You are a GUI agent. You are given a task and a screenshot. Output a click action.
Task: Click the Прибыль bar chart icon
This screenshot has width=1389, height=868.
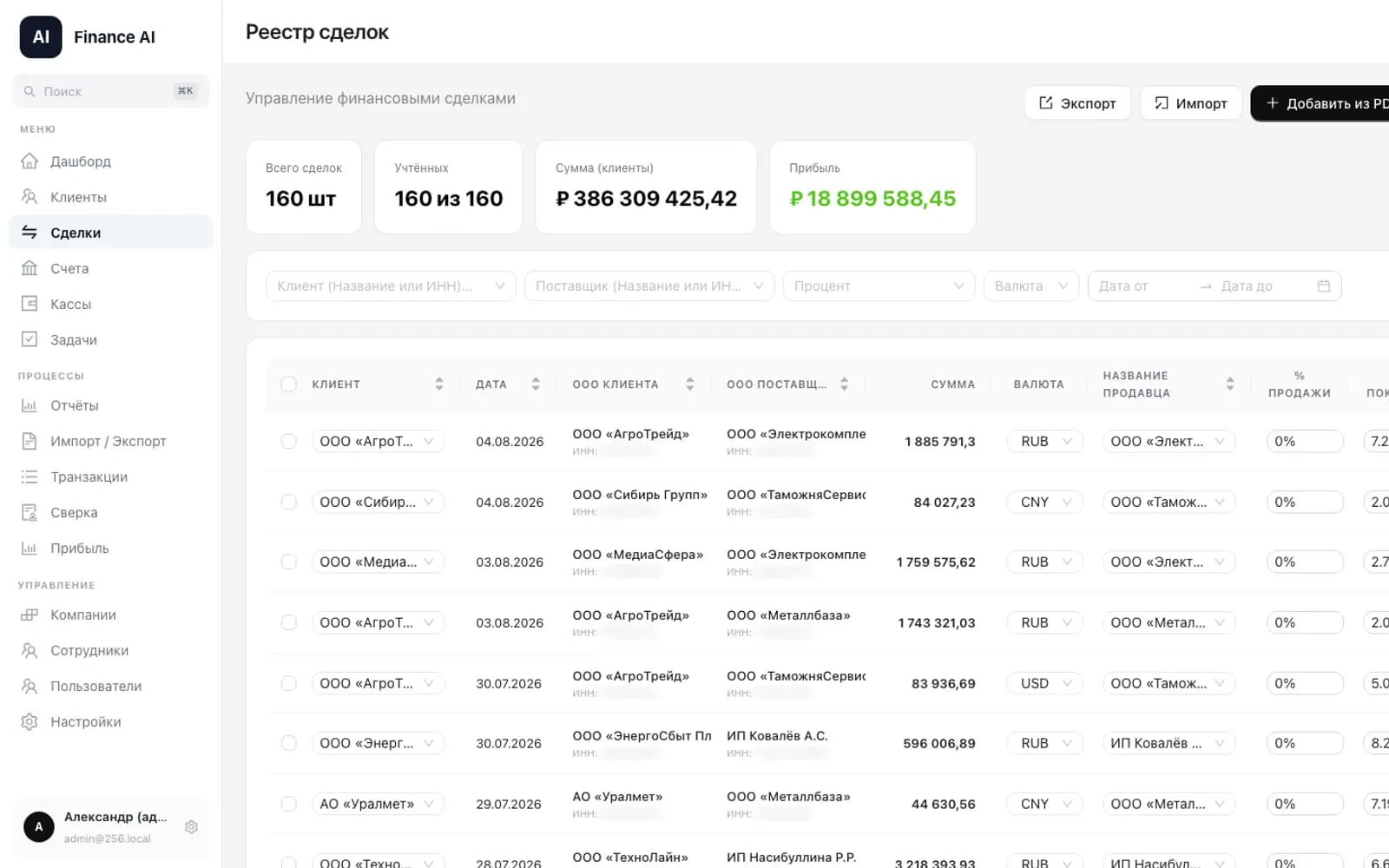pos(30,548)
